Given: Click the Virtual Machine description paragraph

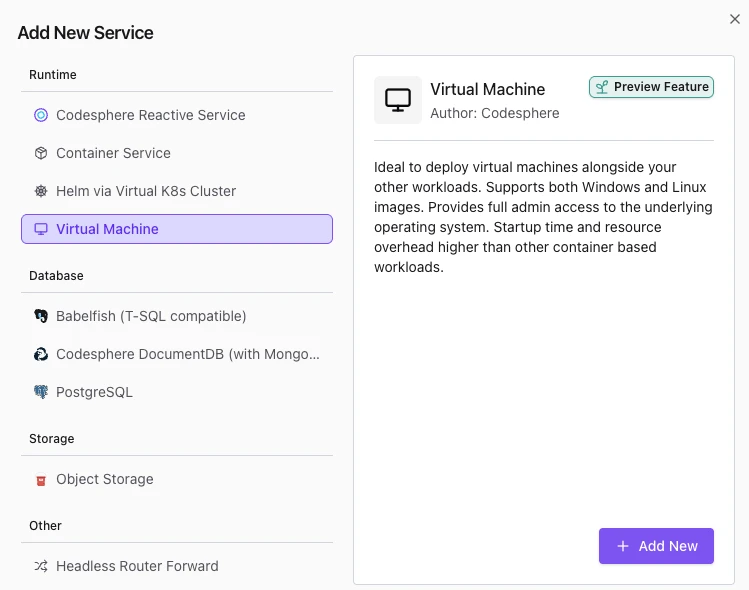Looking at the screenshot, I should point(544,217).
